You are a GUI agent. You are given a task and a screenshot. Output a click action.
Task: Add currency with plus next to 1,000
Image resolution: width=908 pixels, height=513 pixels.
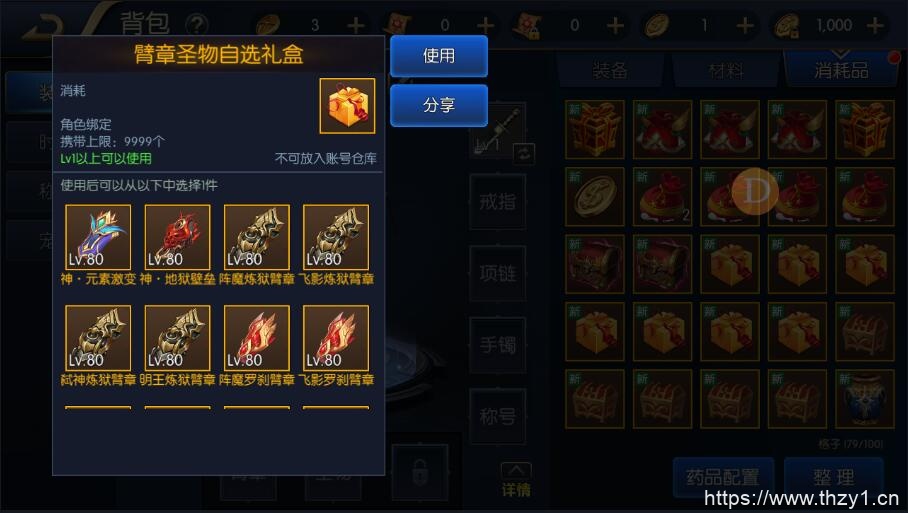(x=875, y=25)
